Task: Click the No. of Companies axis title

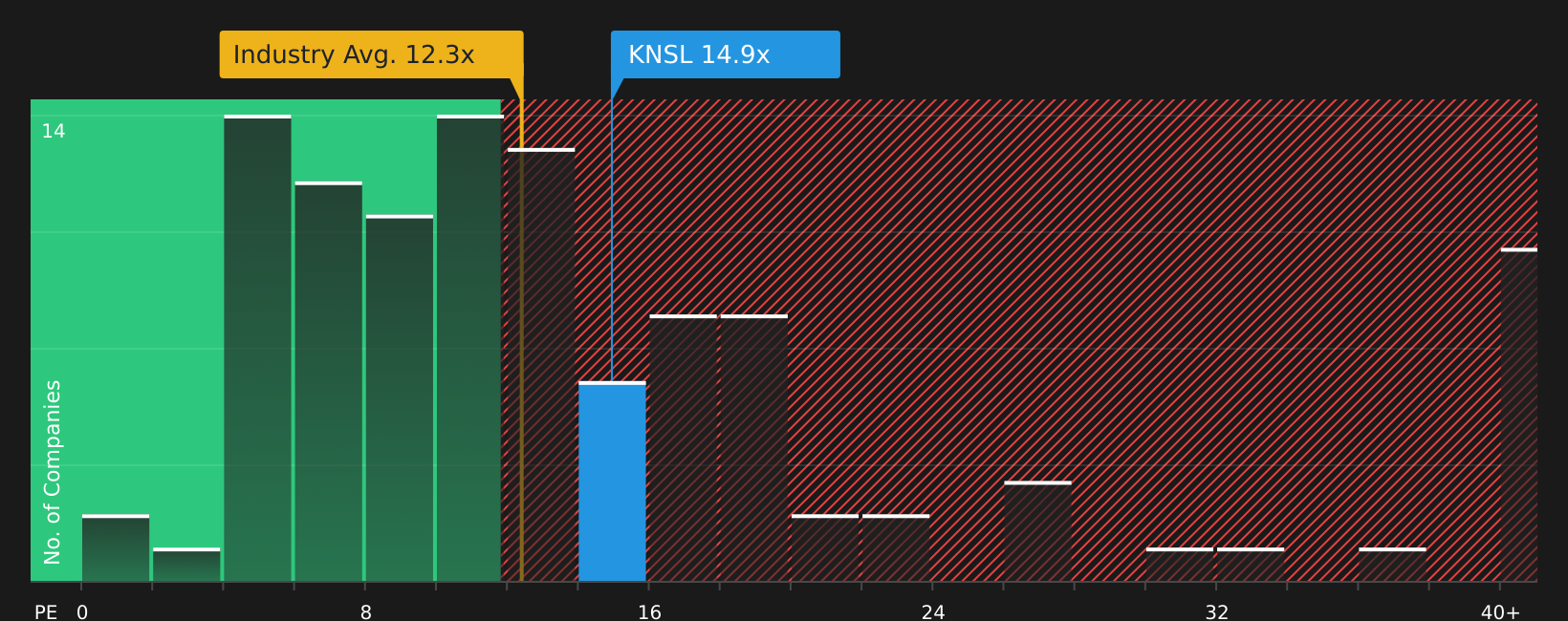Action: pos(53,472)
